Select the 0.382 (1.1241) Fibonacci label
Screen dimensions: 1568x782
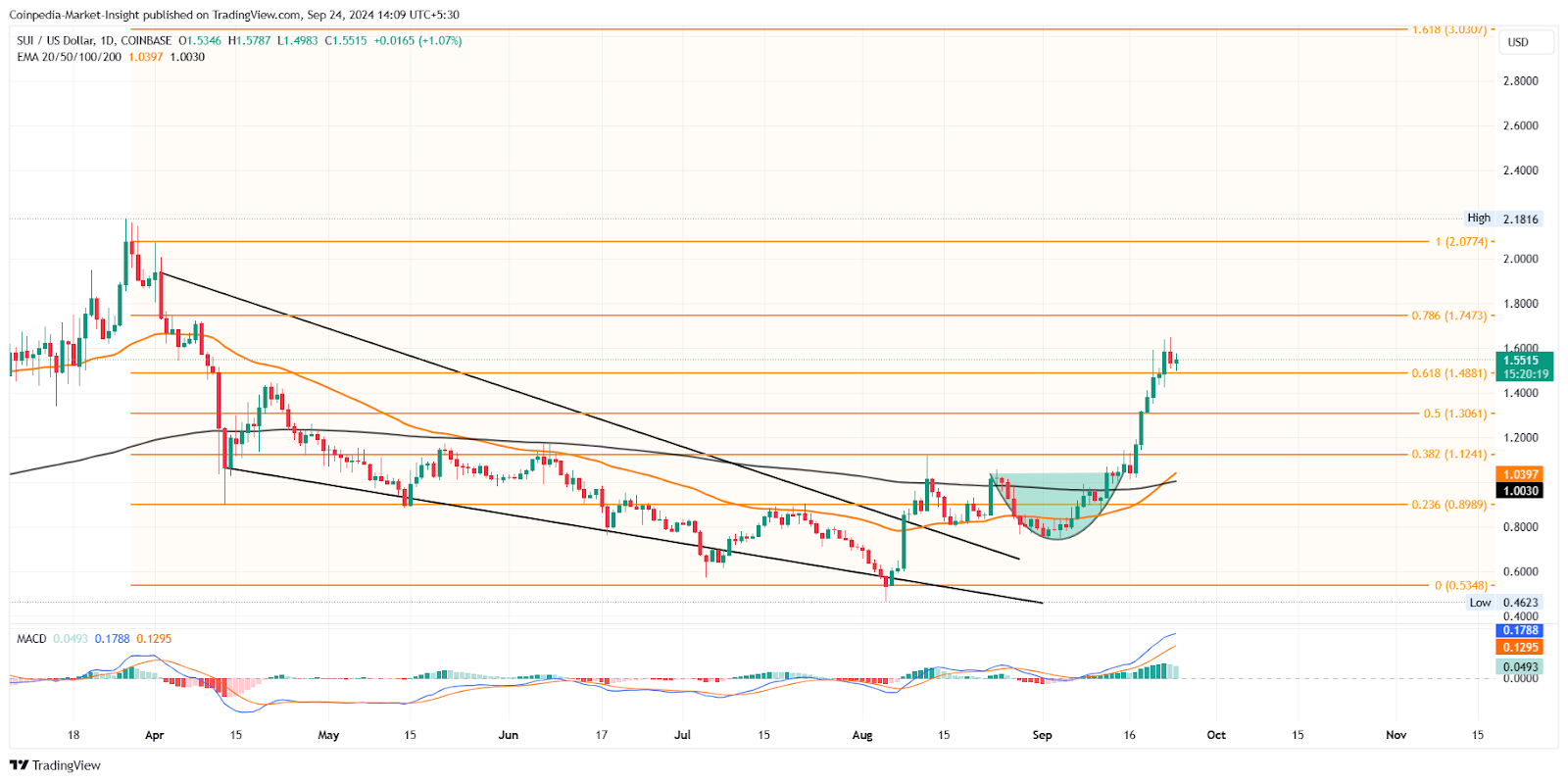pyautogui.click(x=1449, y=455)
